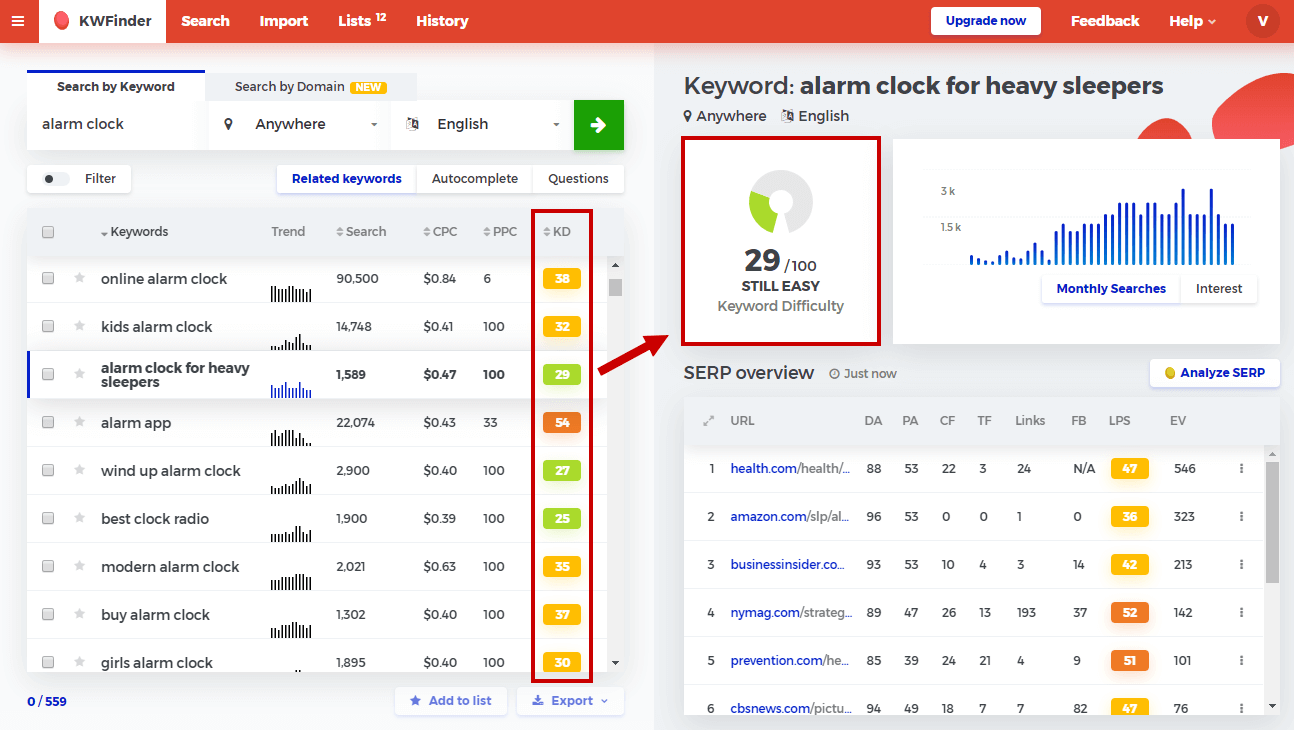The image size is (1294, 730).
Task: Open the Lists menu item
Action: pyautogui.click(x=362, y=20)
